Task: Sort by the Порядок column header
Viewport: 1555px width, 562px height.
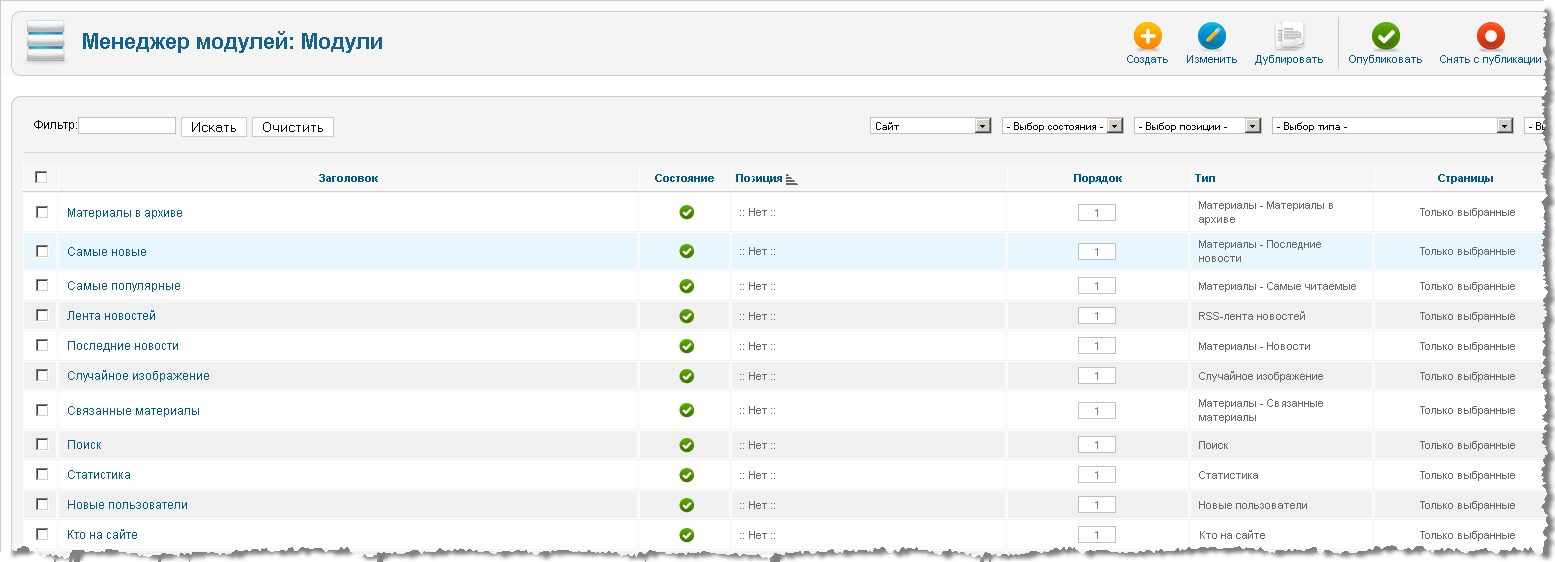Action: (1097, 178)
